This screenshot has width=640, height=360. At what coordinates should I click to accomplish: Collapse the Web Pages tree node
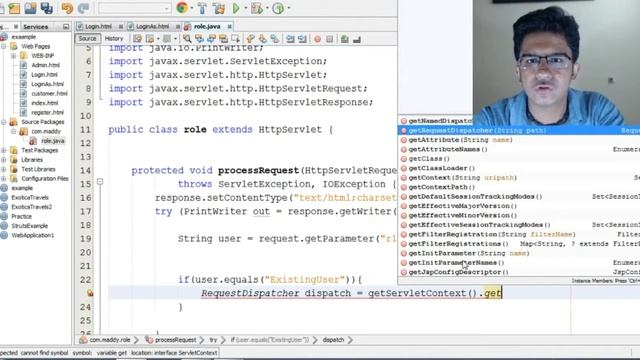point(4,47)
